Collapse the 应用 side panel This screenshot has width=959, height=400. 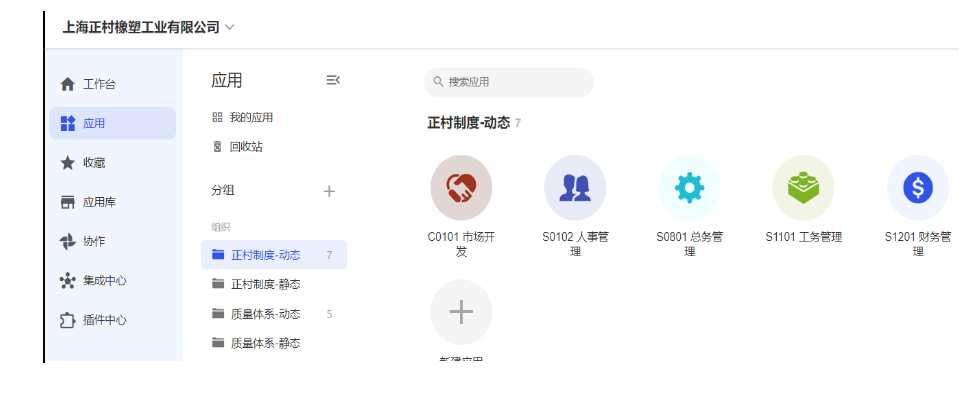point(333,80)
